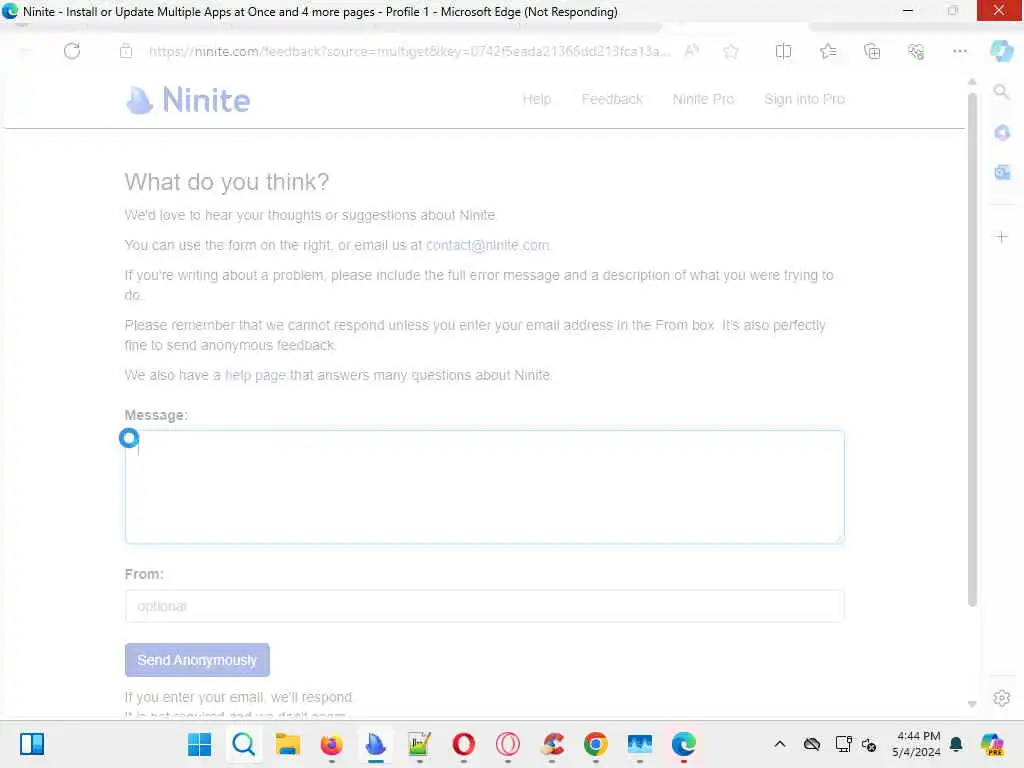1024x768 pixels.
Task: Open the help page link
Action: 255,375
